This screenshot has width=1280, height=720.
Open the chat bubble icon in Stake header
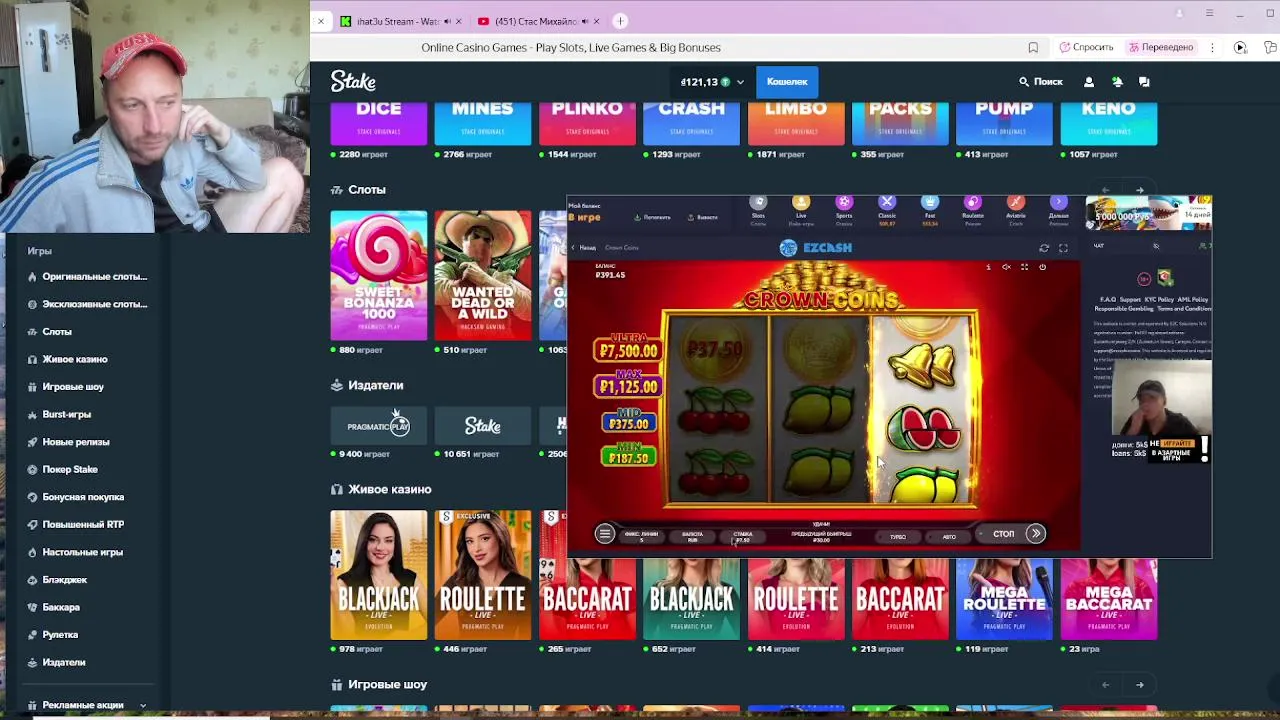(1144, 82)
